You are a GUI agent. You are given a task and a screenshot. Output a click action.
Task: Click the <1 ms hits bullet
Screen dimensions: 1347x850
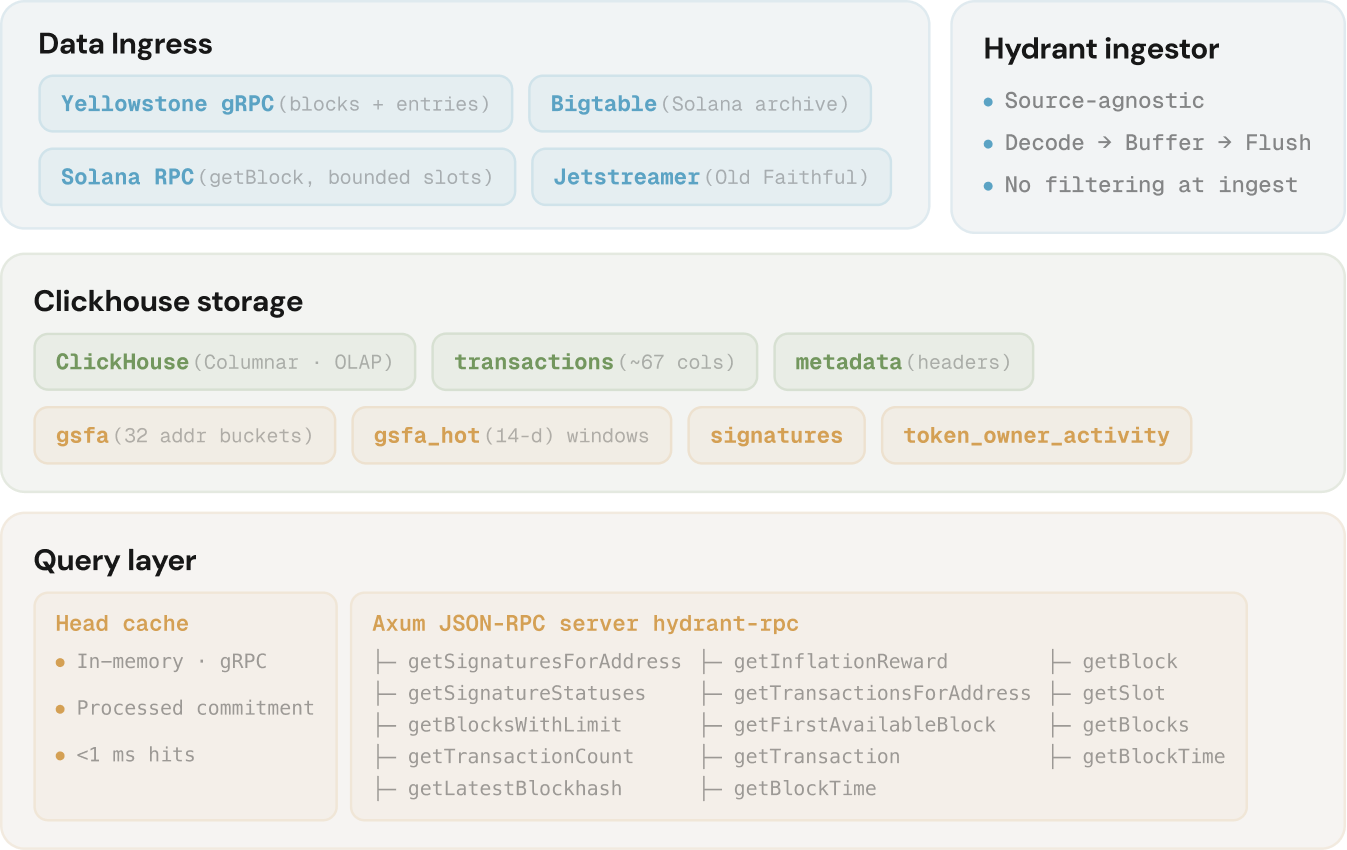pos(125,754)
